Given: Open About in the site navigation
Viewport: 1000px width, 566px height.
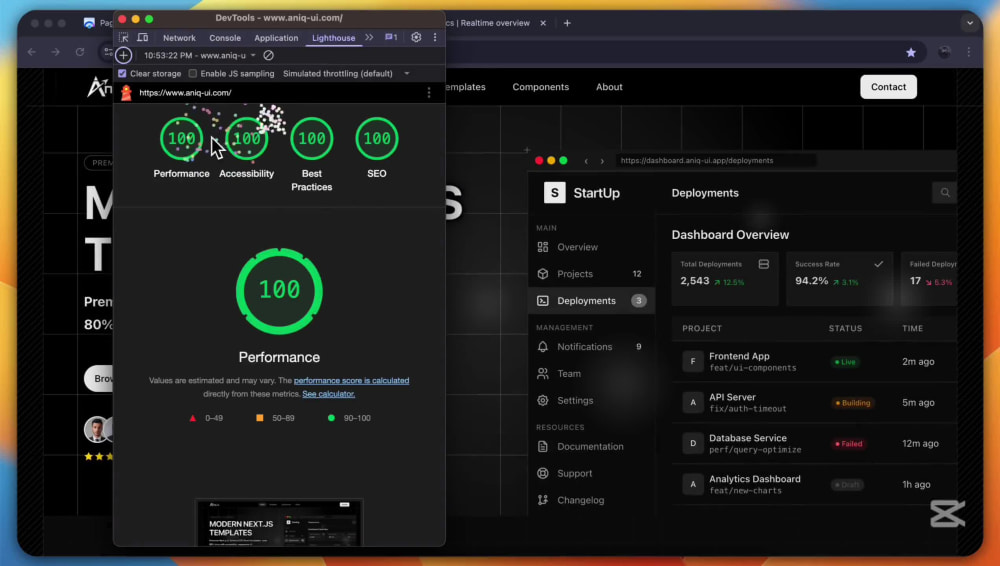Looking at the screenshot, I should 609,87.
